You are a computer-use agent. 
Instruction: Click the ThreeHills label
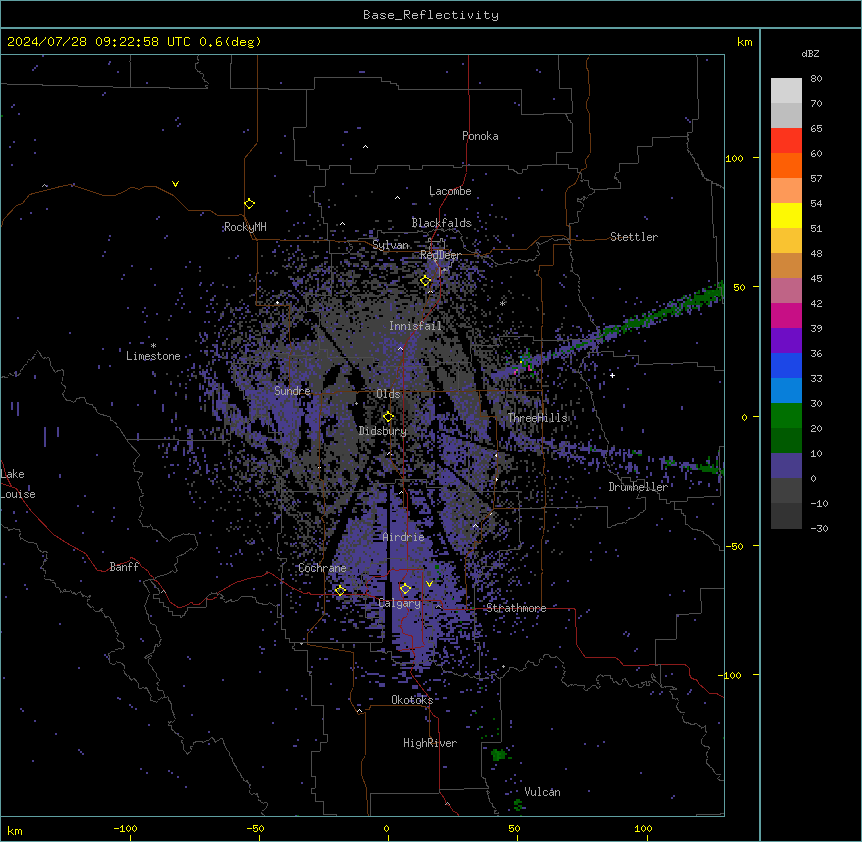point(537,418)
